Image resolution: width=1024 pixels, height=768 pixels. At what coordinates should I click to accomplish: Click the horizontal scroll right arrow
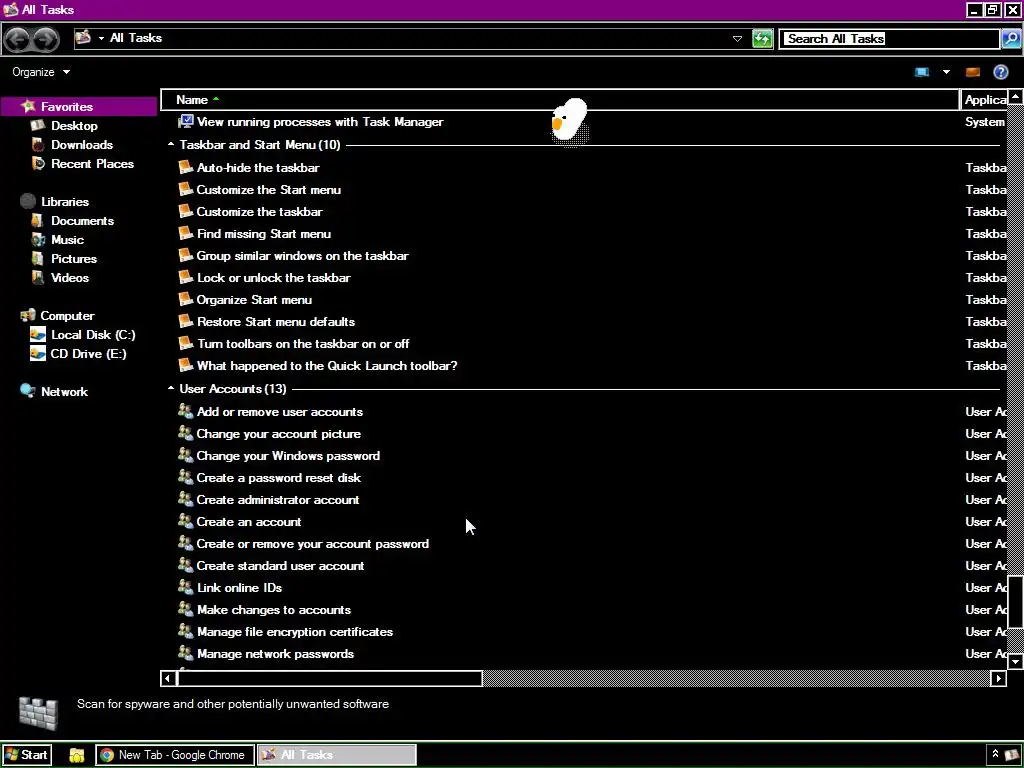[x=999, y=679]
